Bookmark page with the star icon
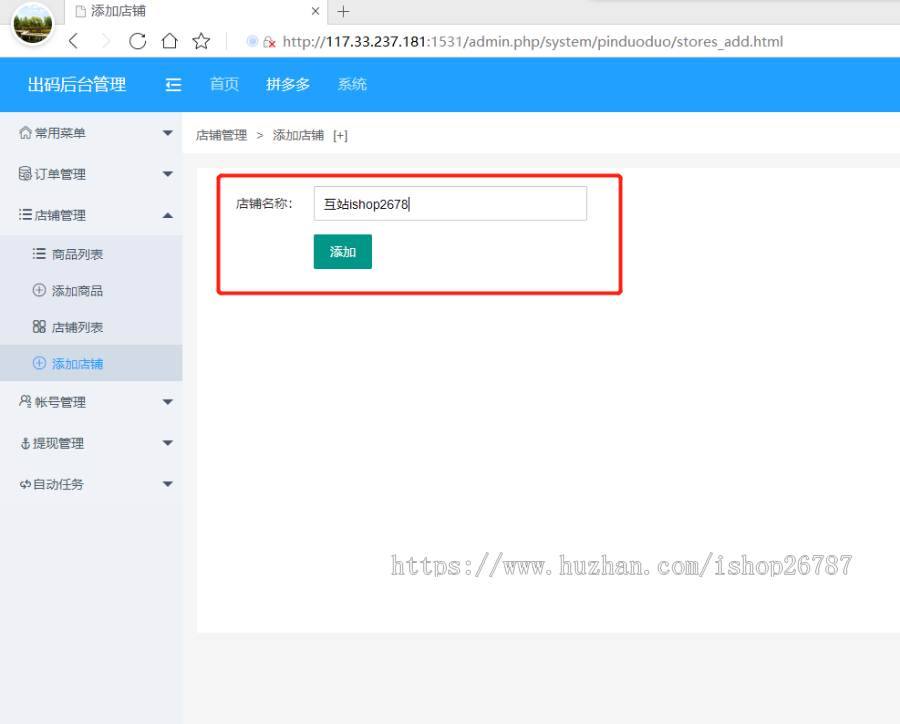 pyautogui.click(x=201, y=41)
